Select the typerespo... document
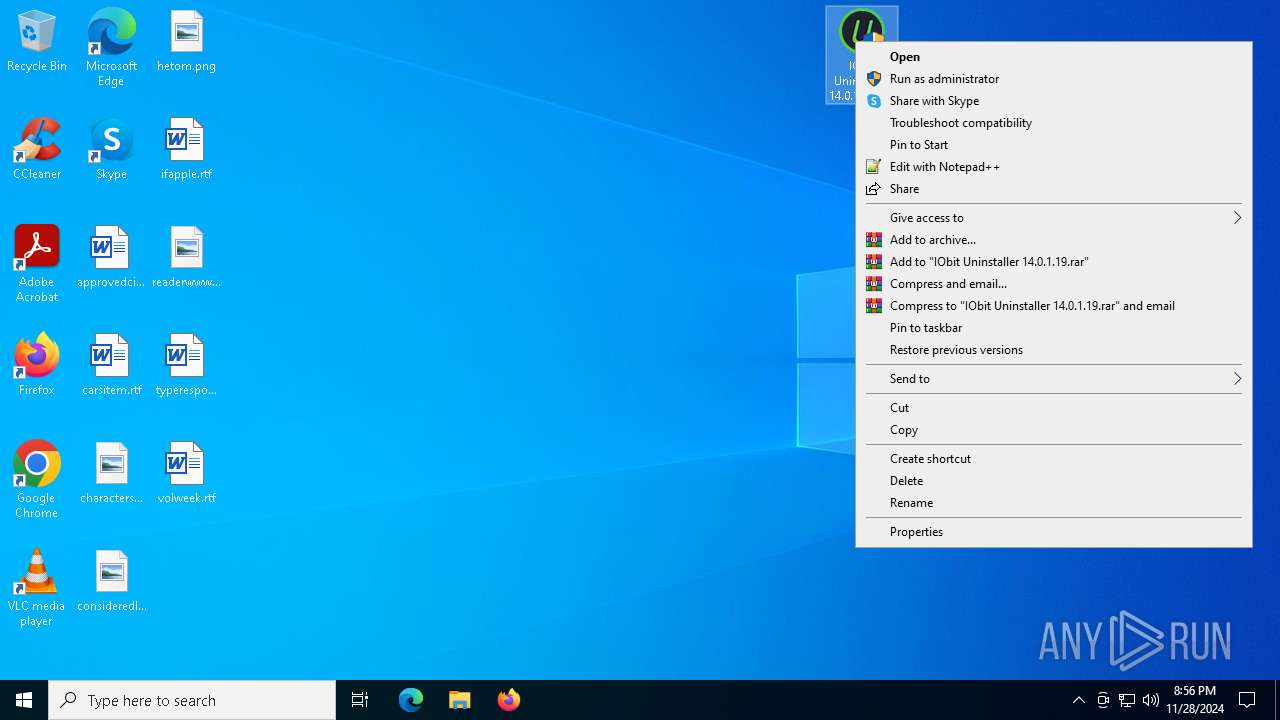1280x720 pixels. click(186, 366)
